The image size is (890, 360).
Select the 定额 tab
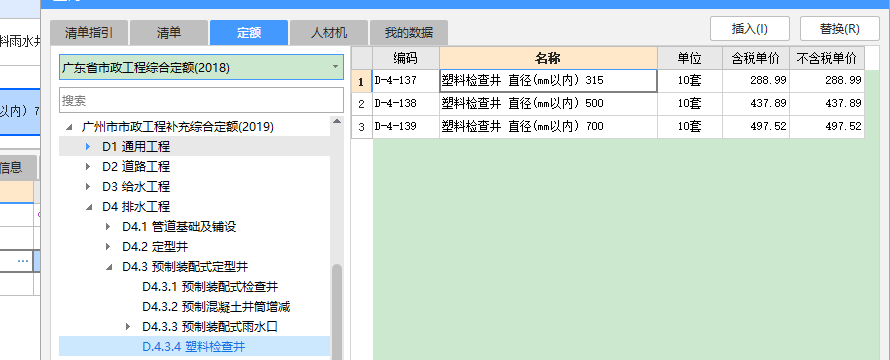(x=249, y=33)
